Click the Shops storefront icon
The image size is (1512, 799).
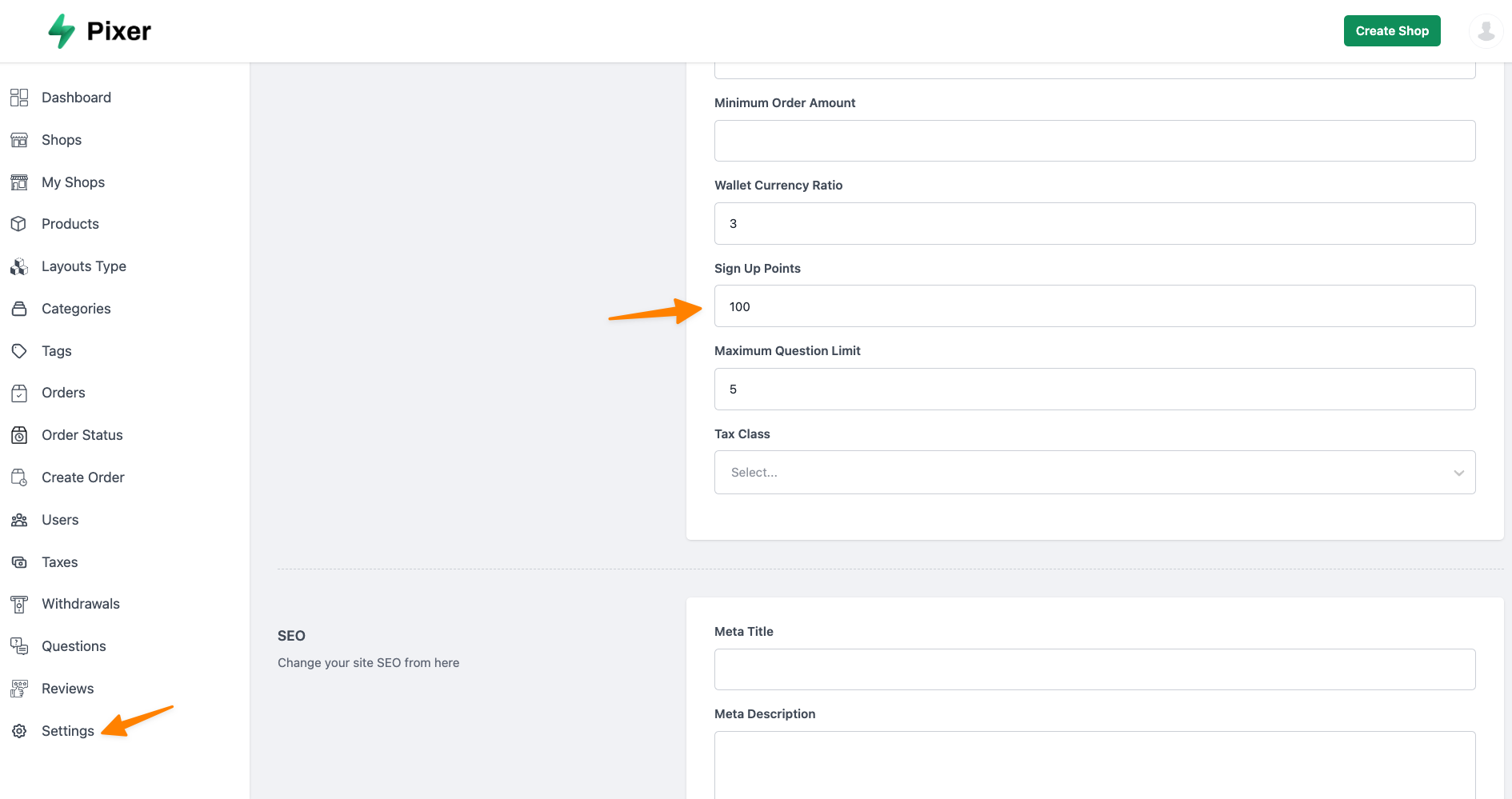tap(19, 140)
